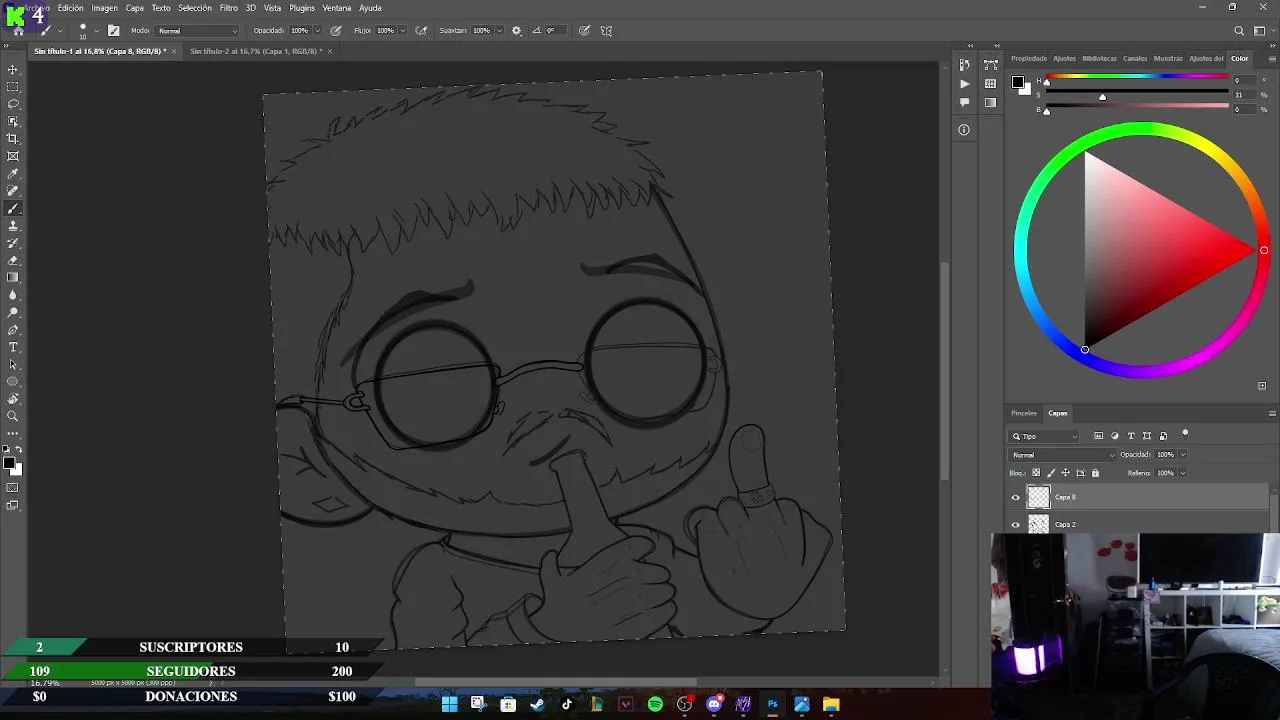Open the Capa menu
Screen dimensions: 1280x720
(135, 8)
